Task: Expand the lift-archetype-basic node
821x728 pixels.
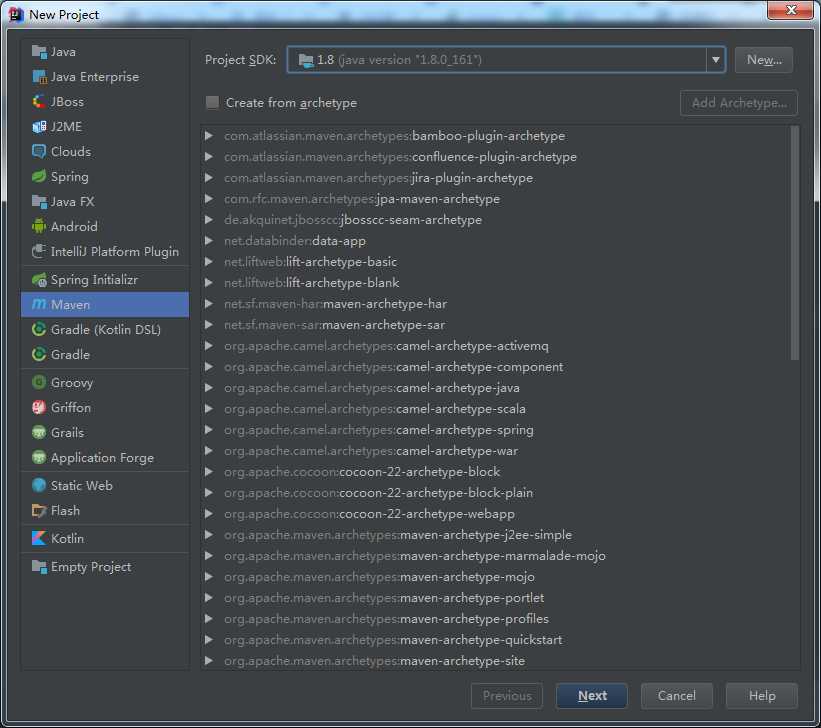Action: click(209, 261)
